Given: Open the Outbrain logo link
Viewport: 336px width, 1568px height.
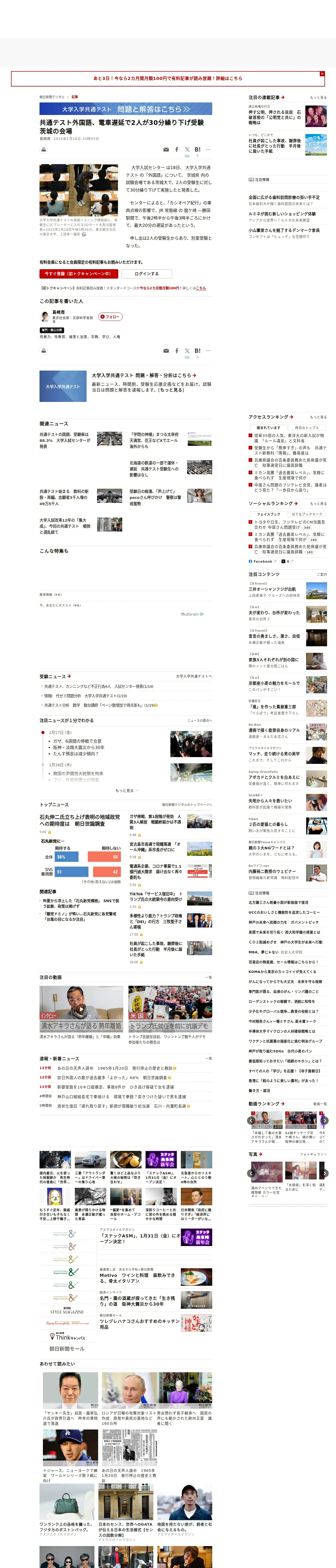Looking at the screenshot, I should [x=192, y=614].
